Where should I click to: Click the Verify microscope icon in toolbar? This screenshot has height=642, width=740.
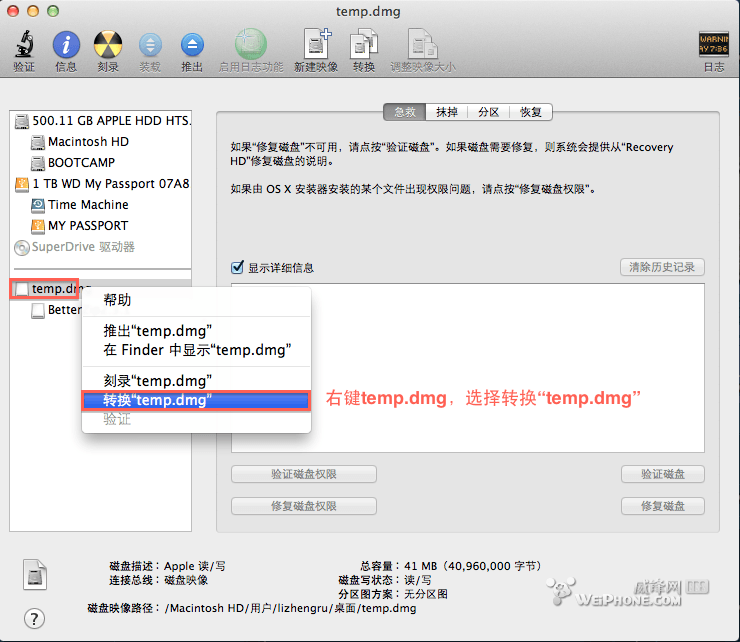tap(24, 46)
